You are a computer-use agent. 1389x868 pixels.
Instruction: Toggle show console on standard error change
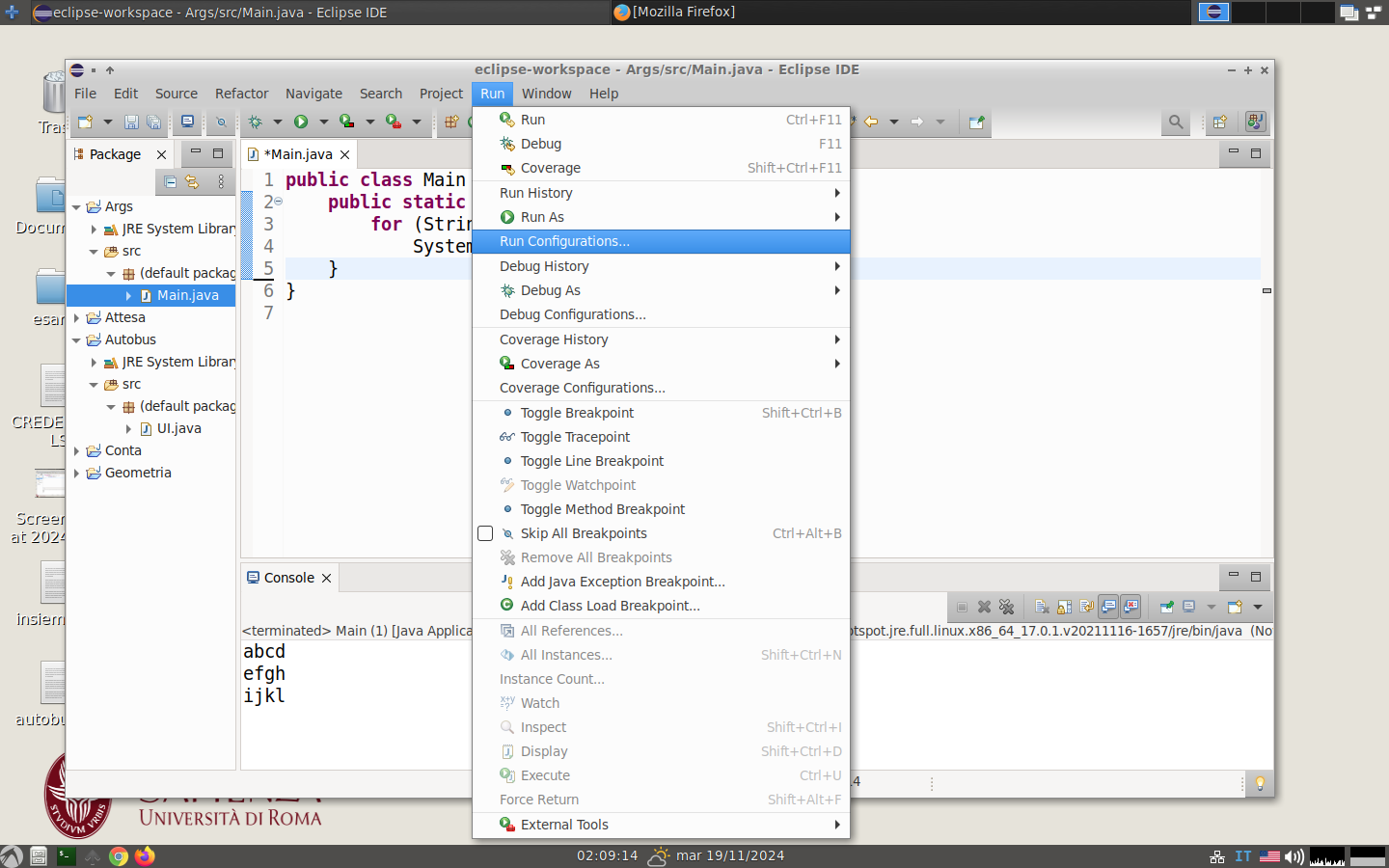1130,607
